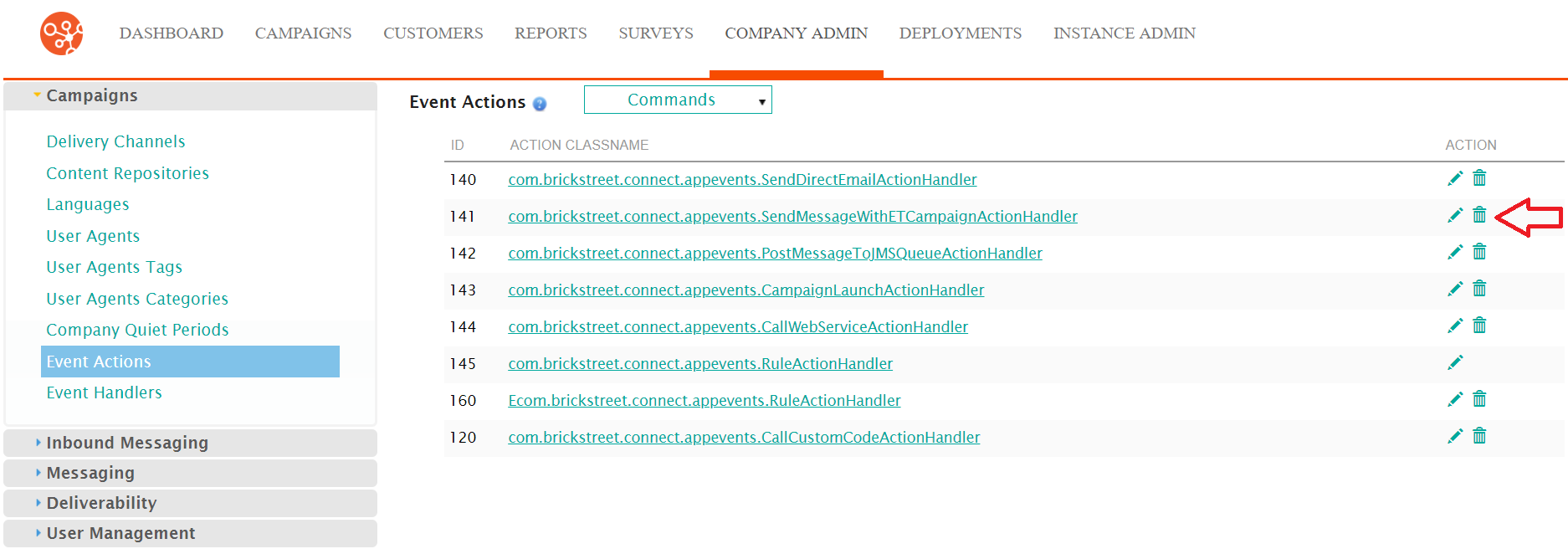Click the ID cell 120
The width and height of the screenshot is (1568, 554).
(x=463, y=437)
